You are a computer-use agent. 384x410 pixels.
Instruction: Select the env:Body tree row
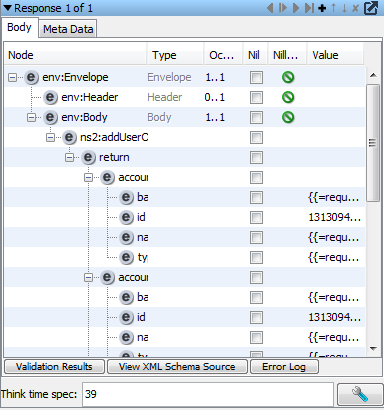click(185, 117)
